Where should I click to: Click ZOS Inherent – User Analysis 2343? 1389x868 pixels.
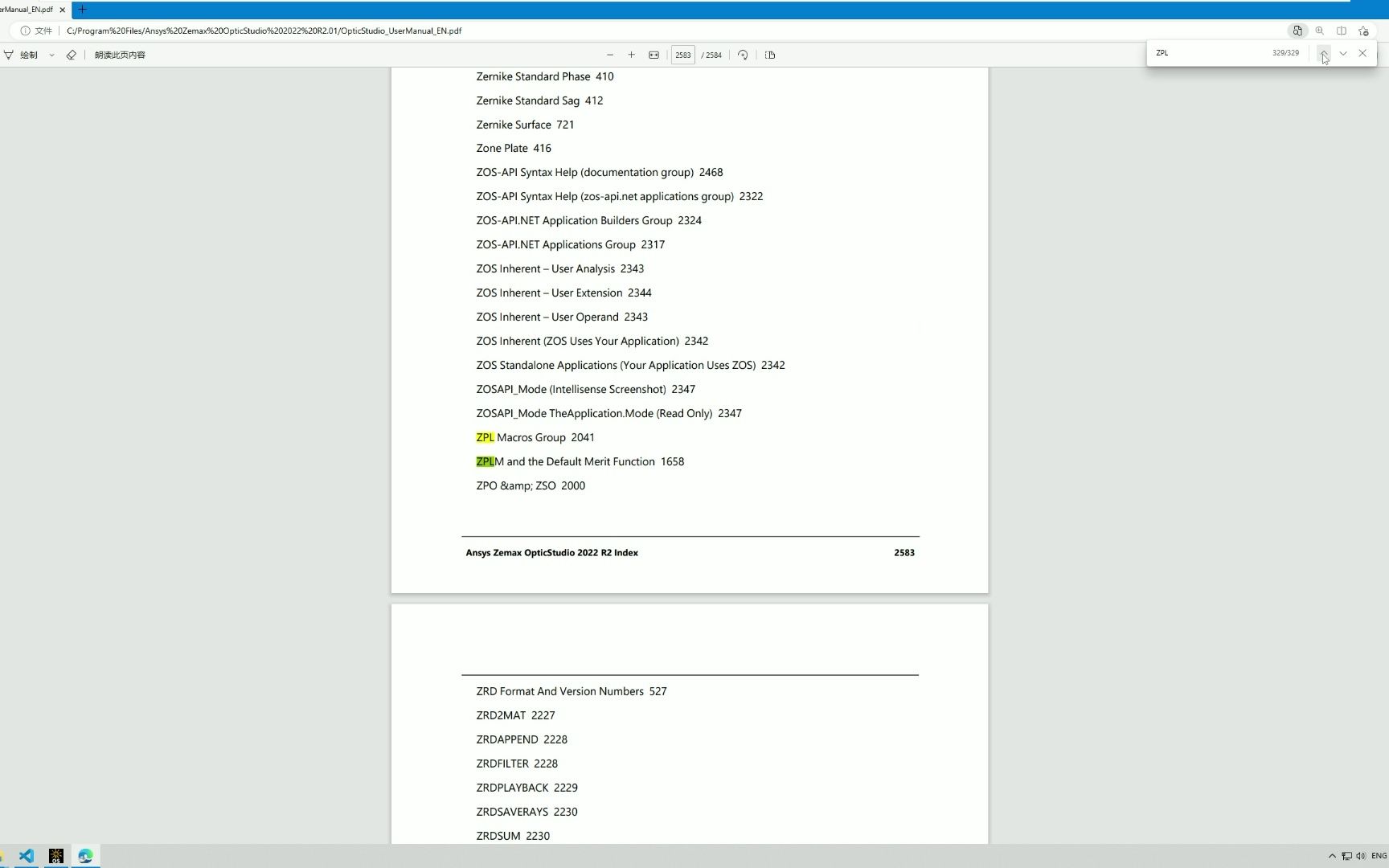(560, 268)
